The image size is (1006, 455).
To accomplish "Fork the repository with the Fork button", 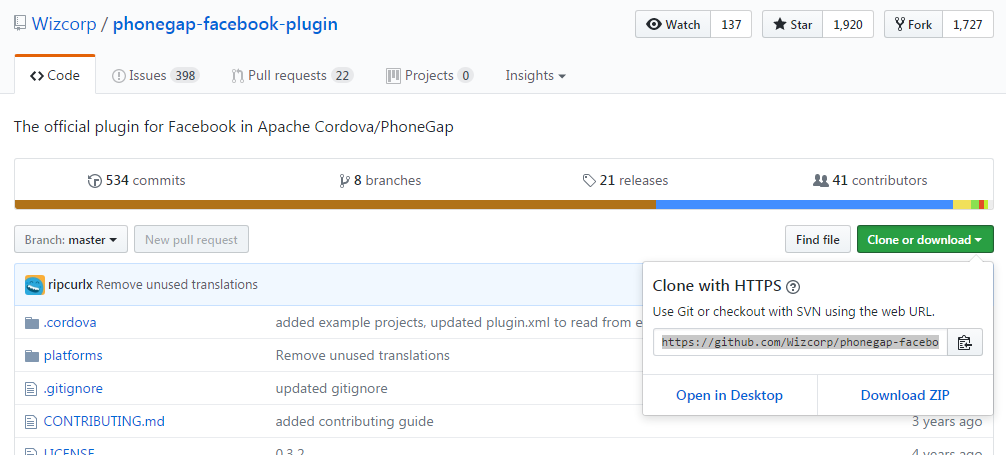I will [x=914, y=24].
